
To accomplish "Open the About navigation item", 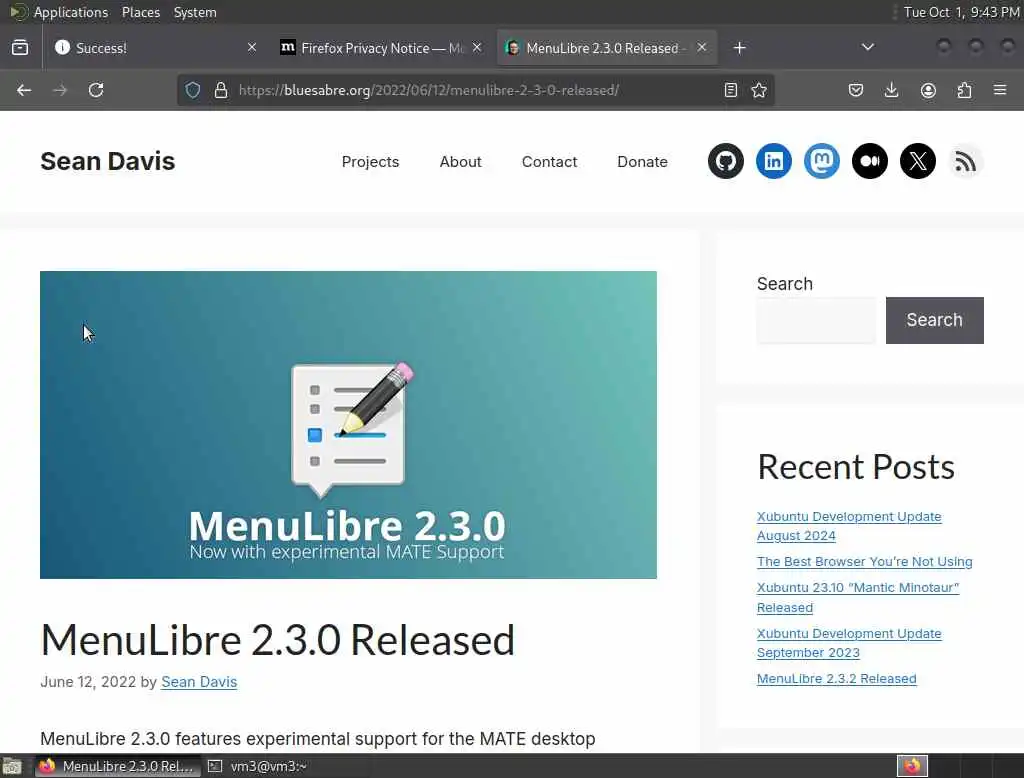I will [x=460, y=162].
